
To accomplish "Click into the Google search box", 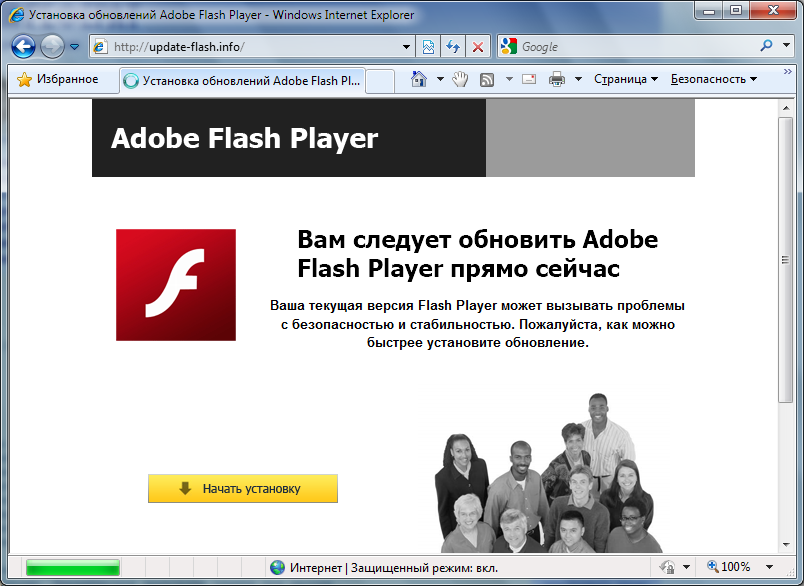I will (636, 47).
